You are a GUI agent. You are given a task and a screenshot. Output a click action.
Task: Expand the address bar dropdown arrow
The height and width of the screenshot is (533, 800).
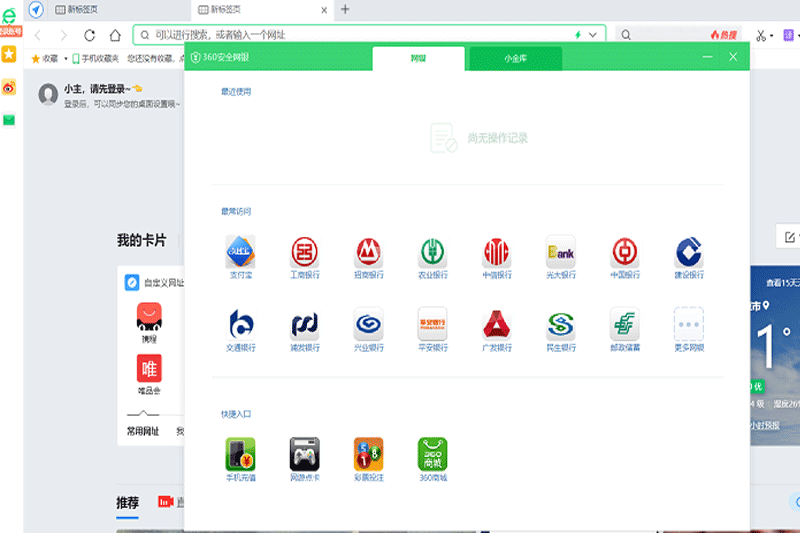[x=593, y=34]
